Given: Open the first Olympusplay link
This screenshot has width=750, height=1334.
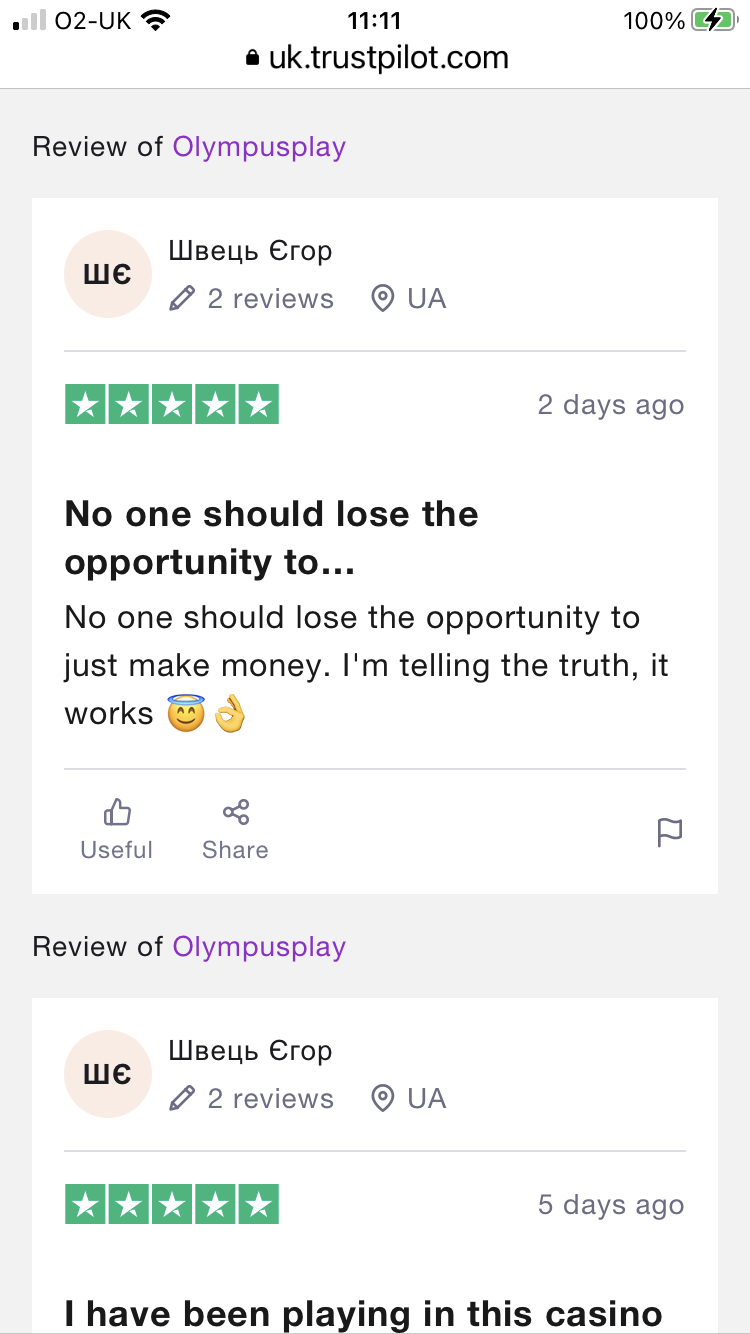Looking at the screenshot, I should 259,147.
